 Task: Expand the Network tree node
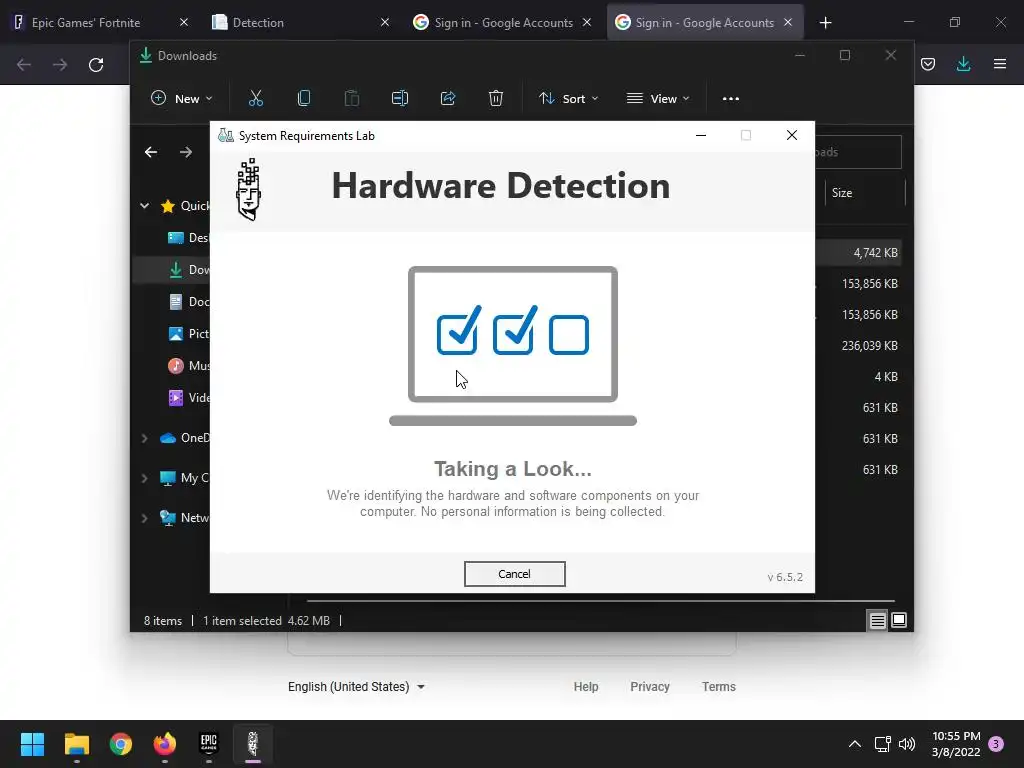pyautogui.click(x=144, y=518)
